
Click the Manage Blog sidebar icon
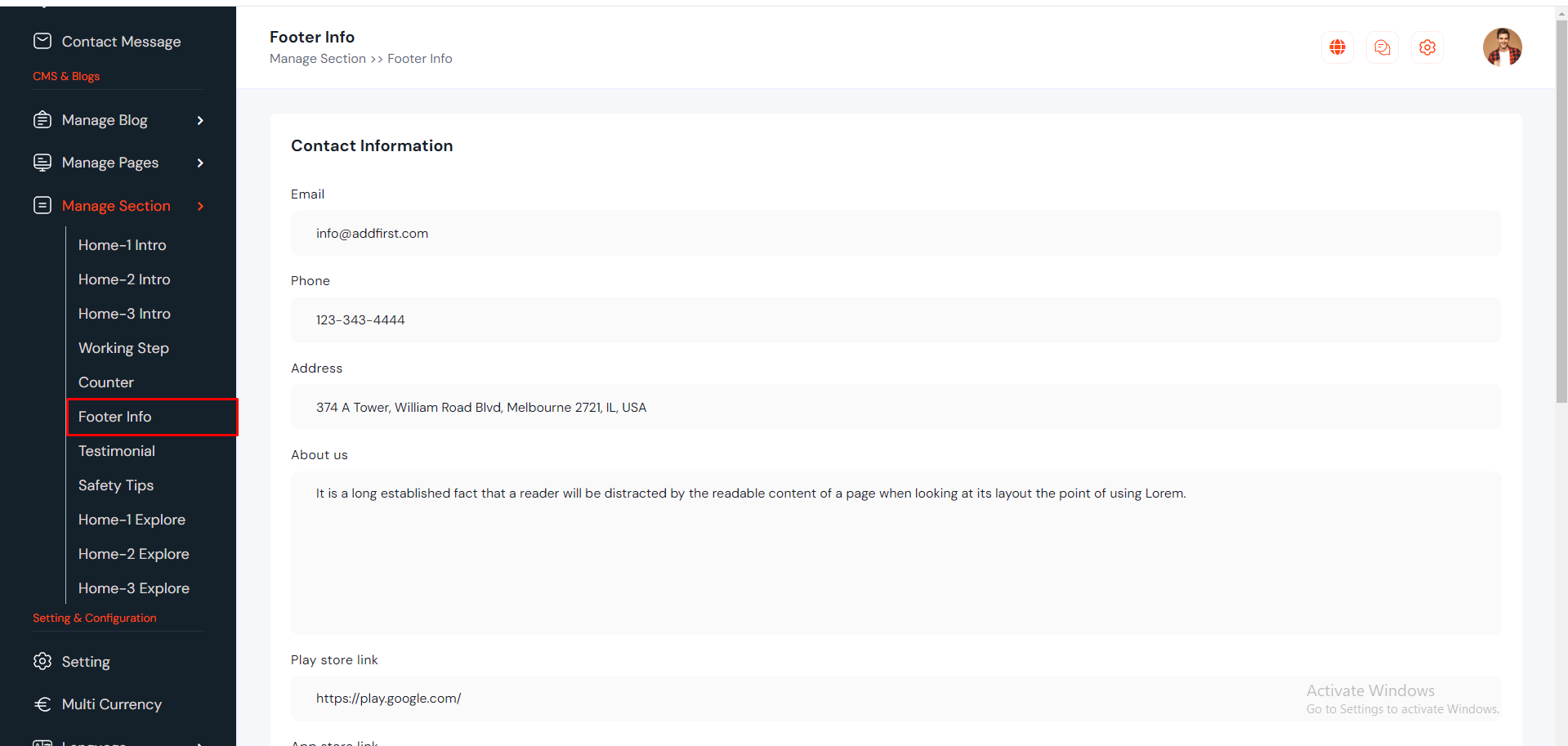[42, 120]
